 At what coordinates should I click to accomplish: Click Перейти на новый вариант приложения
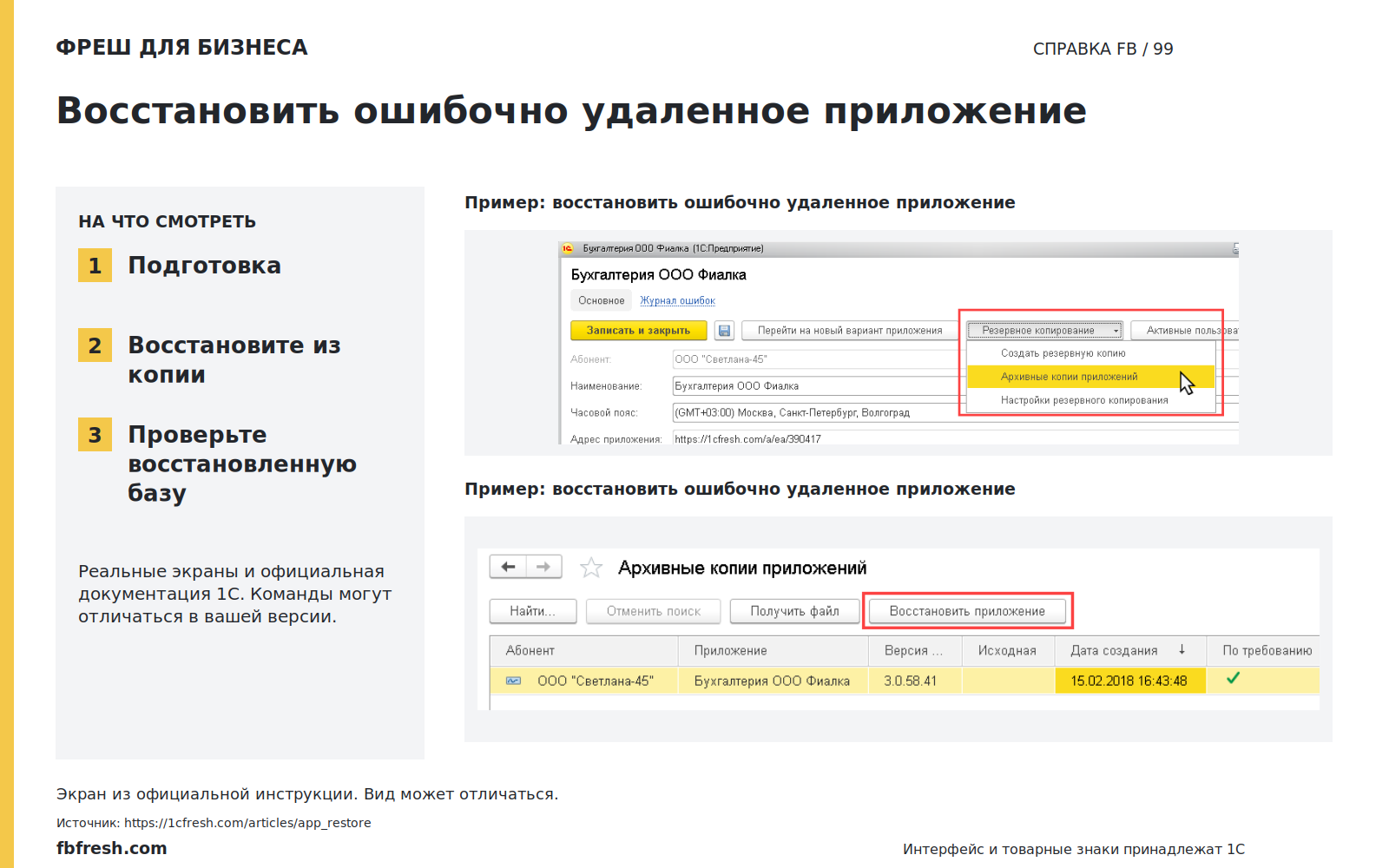point(849,331)
